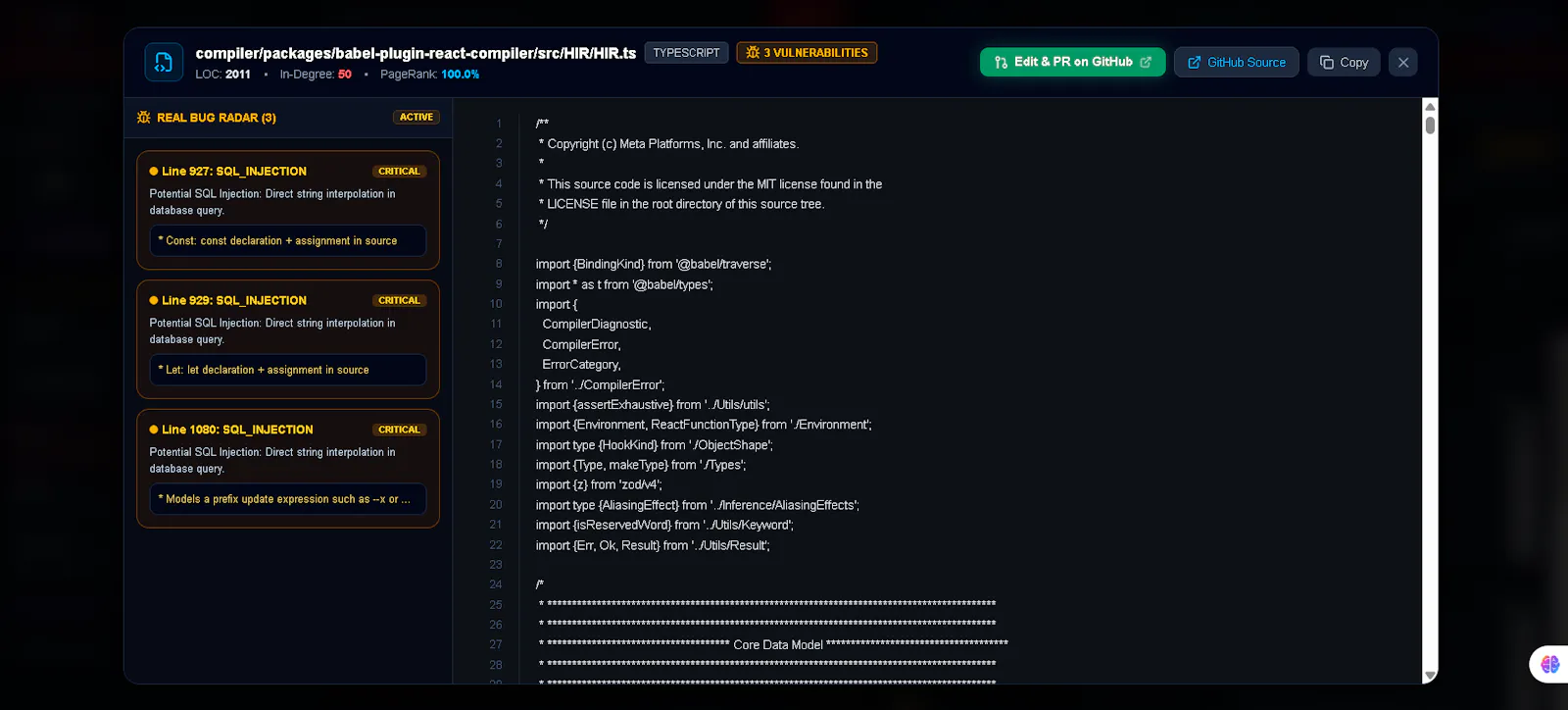Click the import BindingKind code line
Viewport: 1568px width, 710px height.
[x=654, y=264]
